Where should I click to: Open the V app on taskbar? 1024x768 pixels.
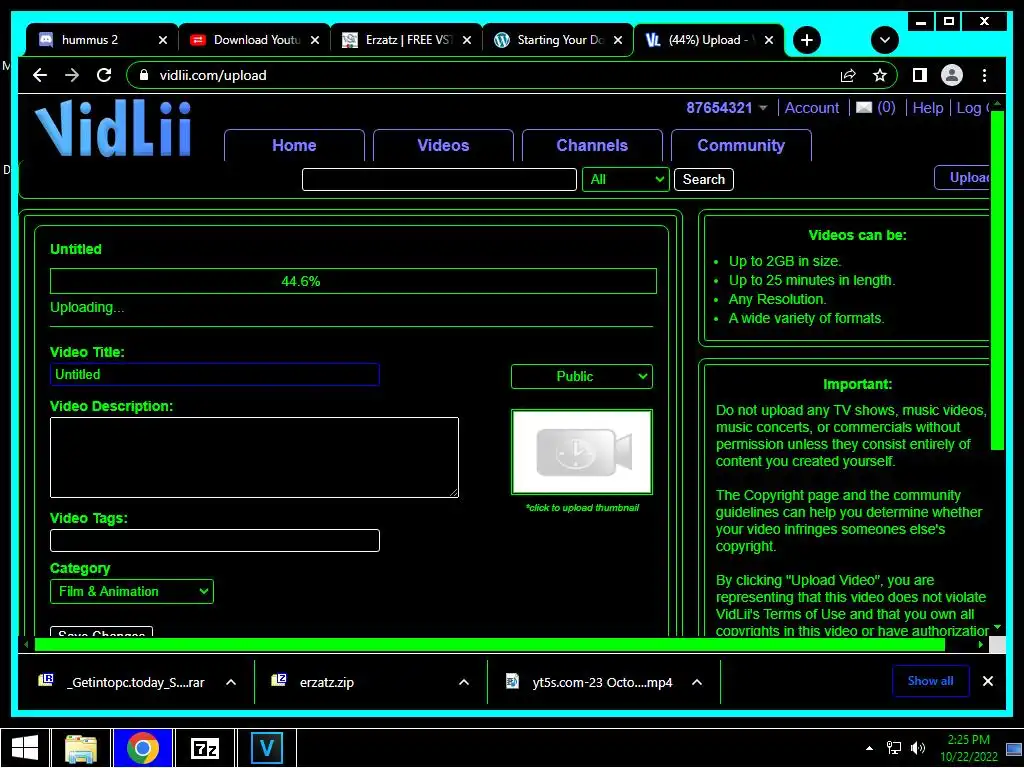pos(266,748)
